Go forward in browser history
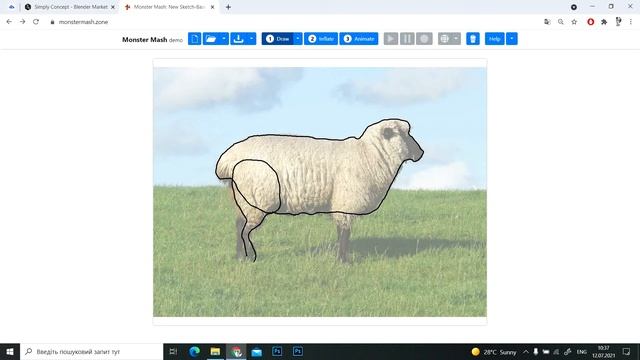Viewport: 640px width, 360px height. [x=22, y=22]
